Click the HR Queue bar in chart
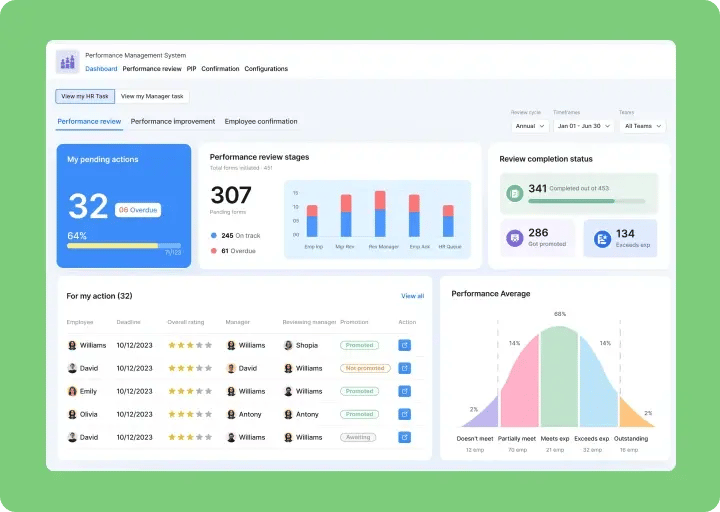 click(x=448, y=221)
